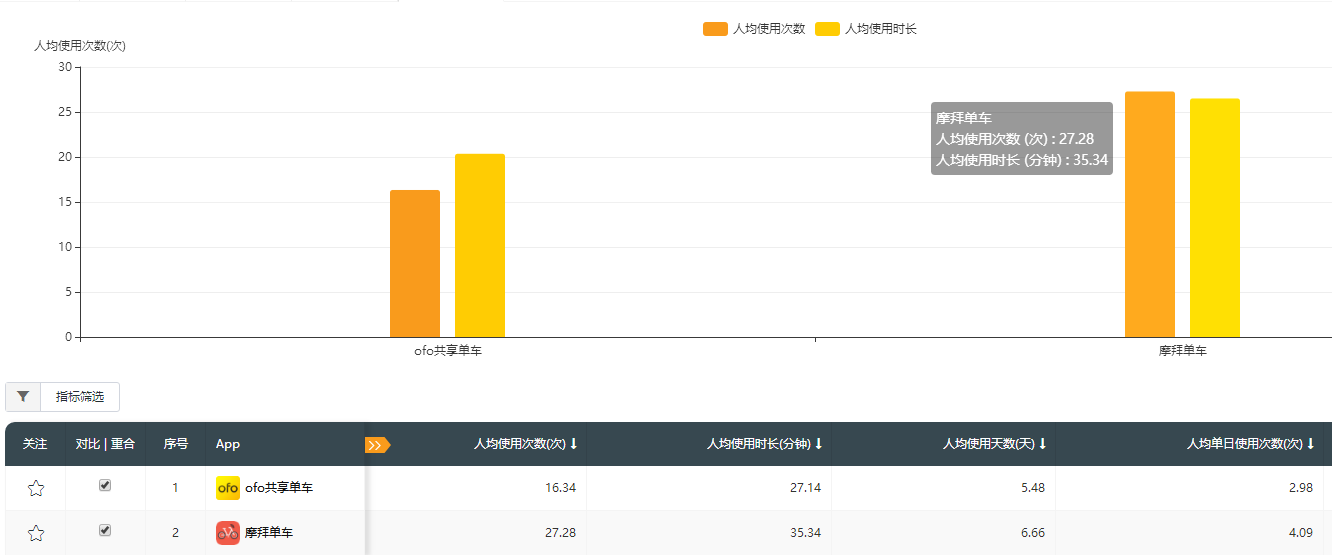
Task: Click the 对比 | 重合 column header
Action: coord(105,444)
